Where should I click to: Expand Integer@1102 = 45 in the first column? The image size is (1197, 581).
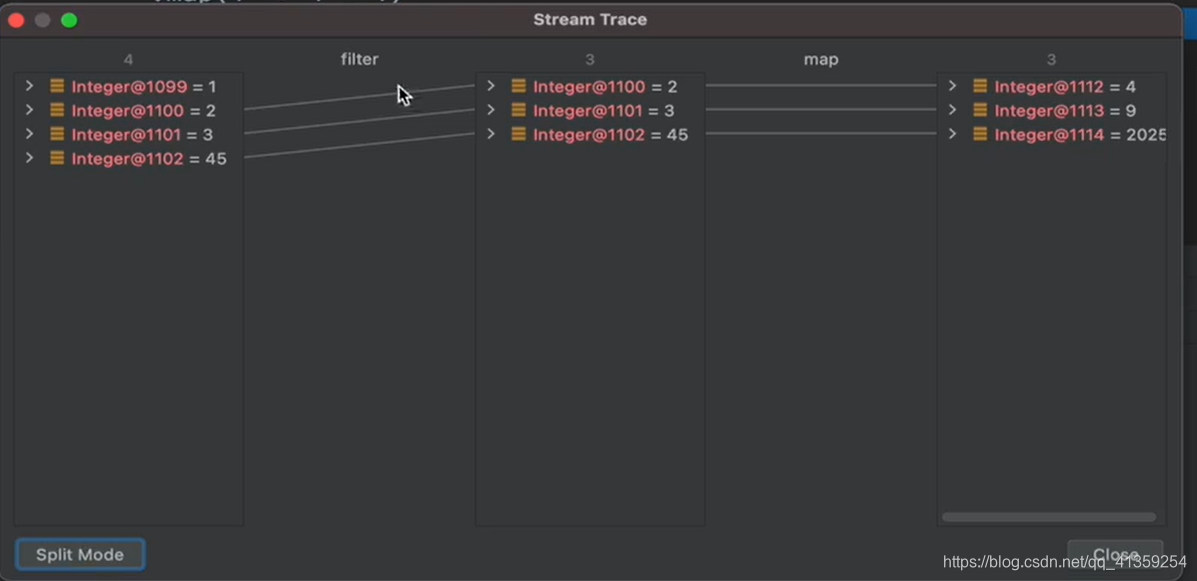coord(29,158)
